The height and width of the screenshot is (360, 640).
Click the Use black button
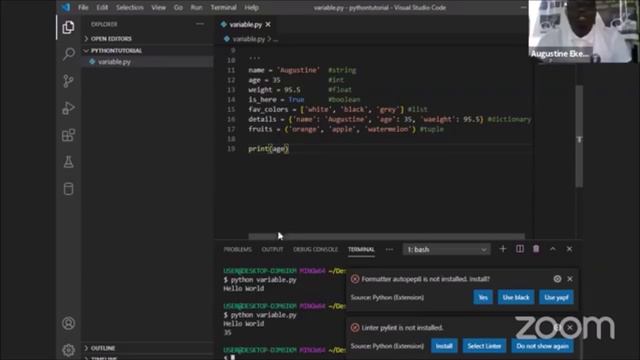pyautogui.click(x=516, y=298)
